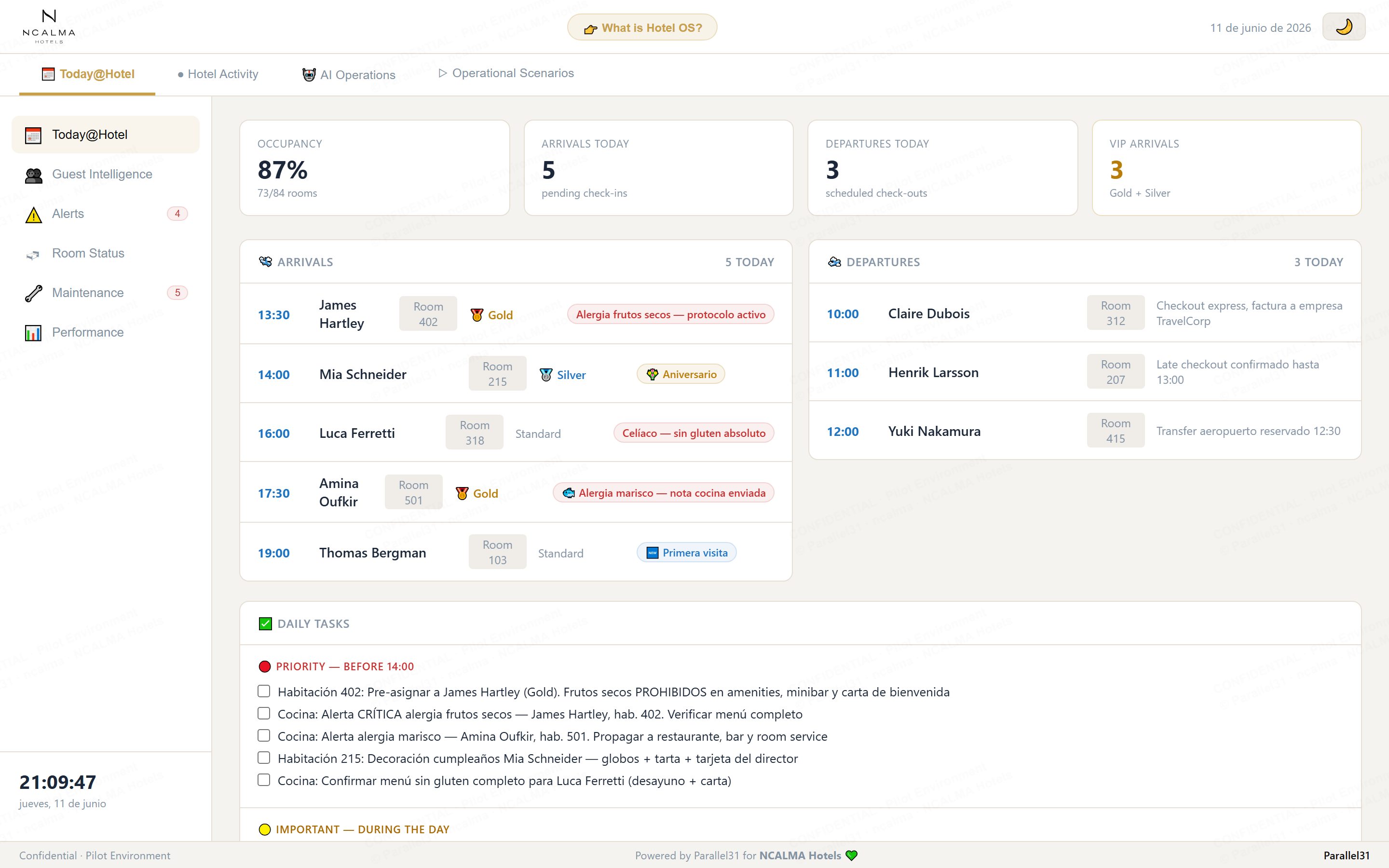Select Henrik Larsson's departure name
Screen dimensions: 1389x868
[933, 373]
